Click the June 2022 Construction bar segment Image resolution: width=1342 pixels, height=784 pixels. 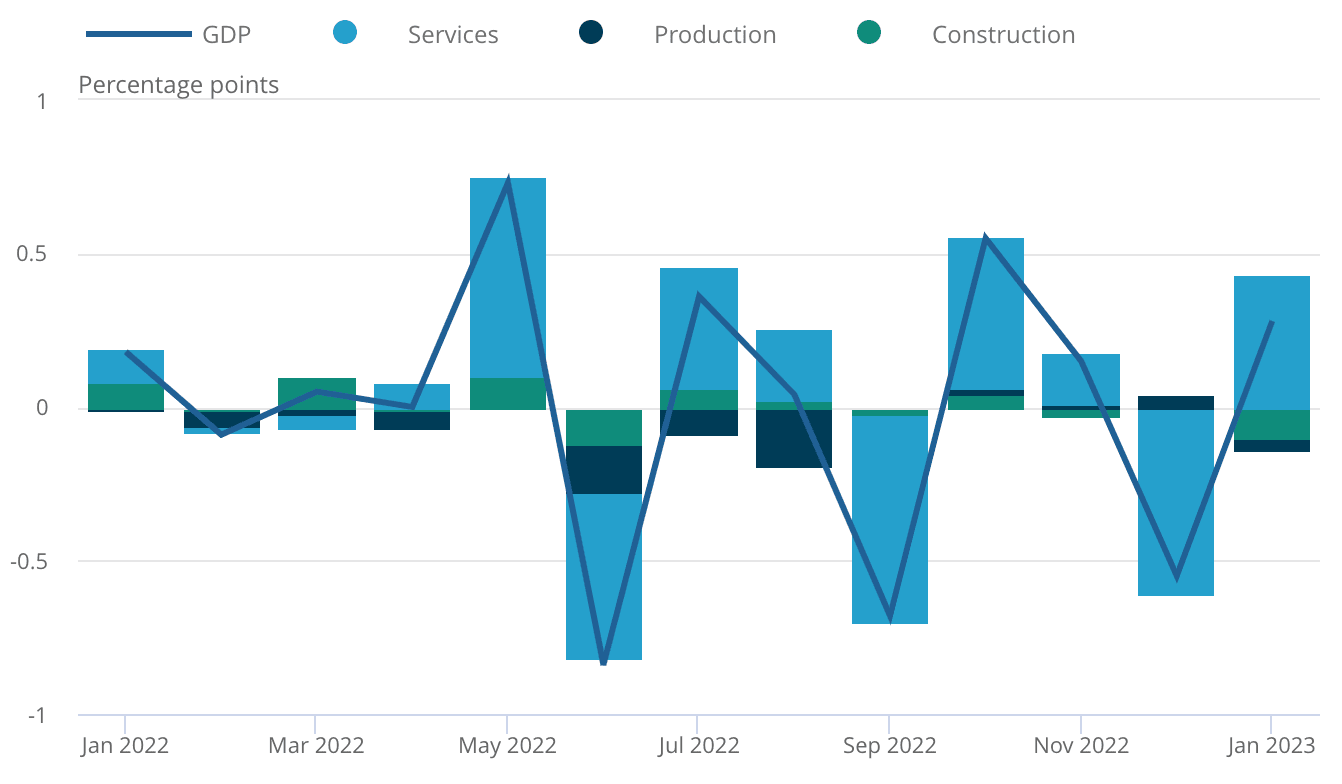[x=603, y=427]
